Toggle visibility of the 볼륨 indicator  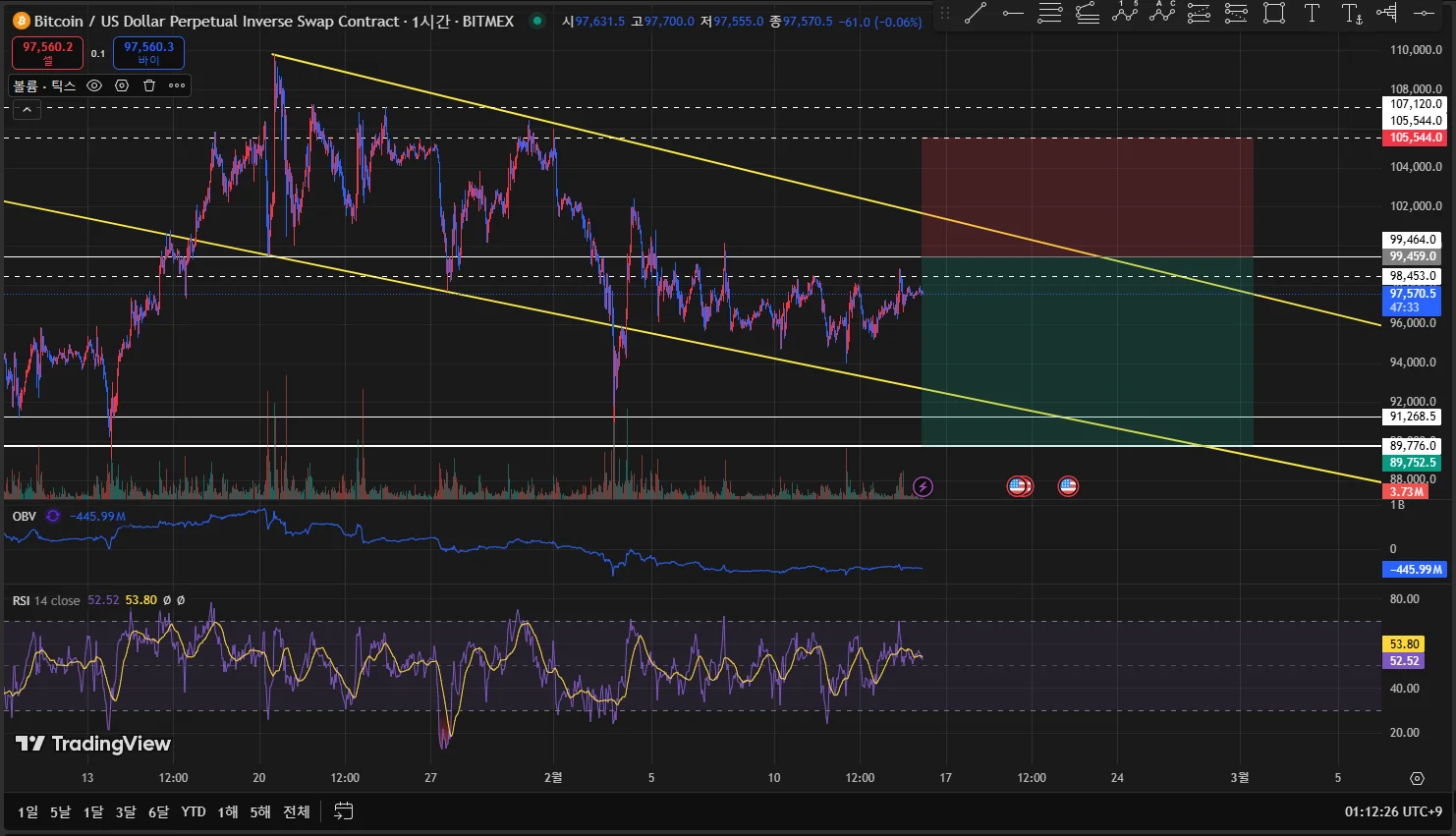[94, 85]
